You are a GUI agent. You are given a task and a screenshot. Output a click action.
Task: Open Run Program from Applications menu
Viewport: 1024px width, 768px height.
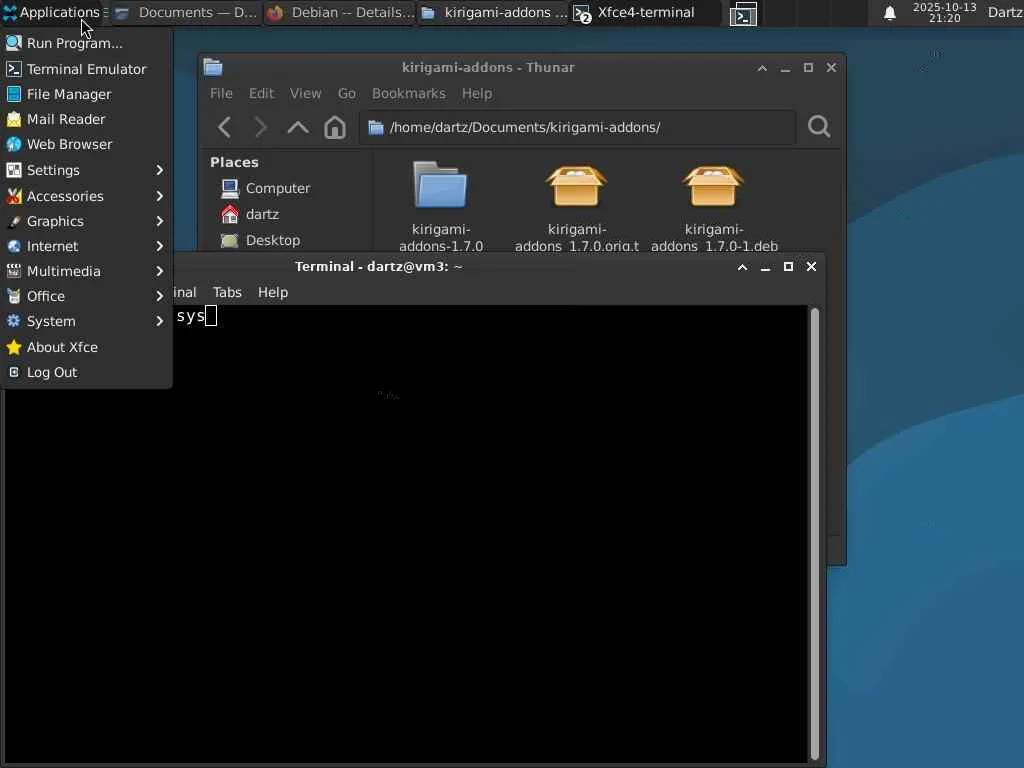click(x=86, y=43)
